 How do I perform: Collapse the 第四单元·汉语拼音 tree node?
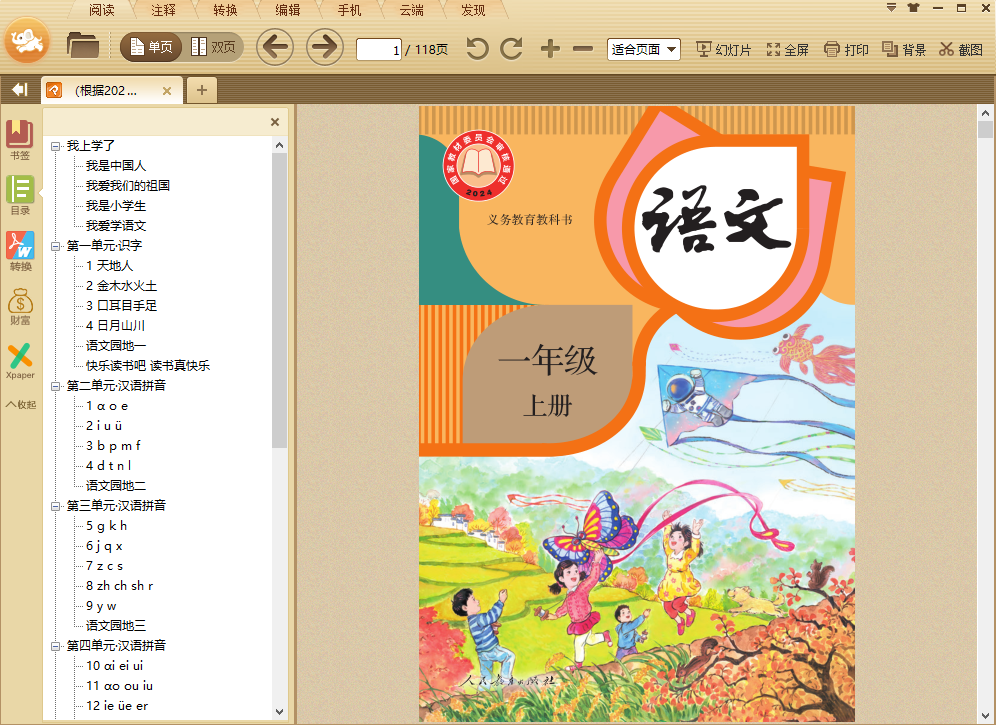55,646
